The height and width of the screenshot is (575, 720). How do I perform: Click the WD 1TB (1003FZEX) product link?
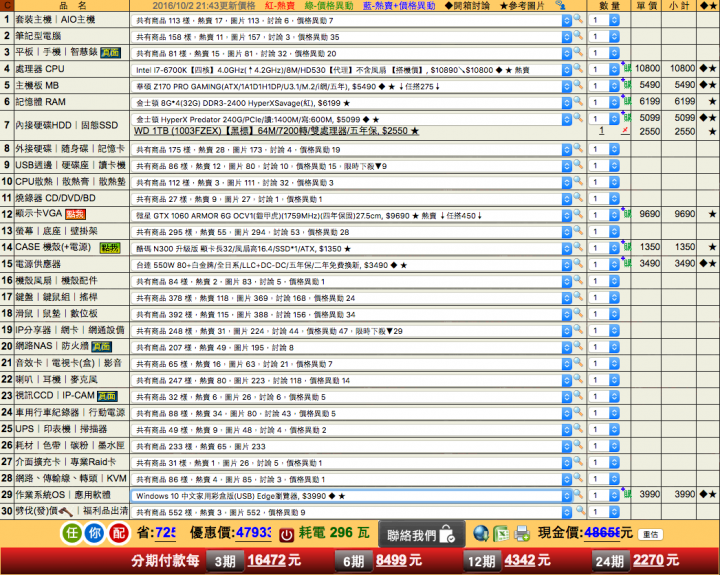click(x=276, y=131)
